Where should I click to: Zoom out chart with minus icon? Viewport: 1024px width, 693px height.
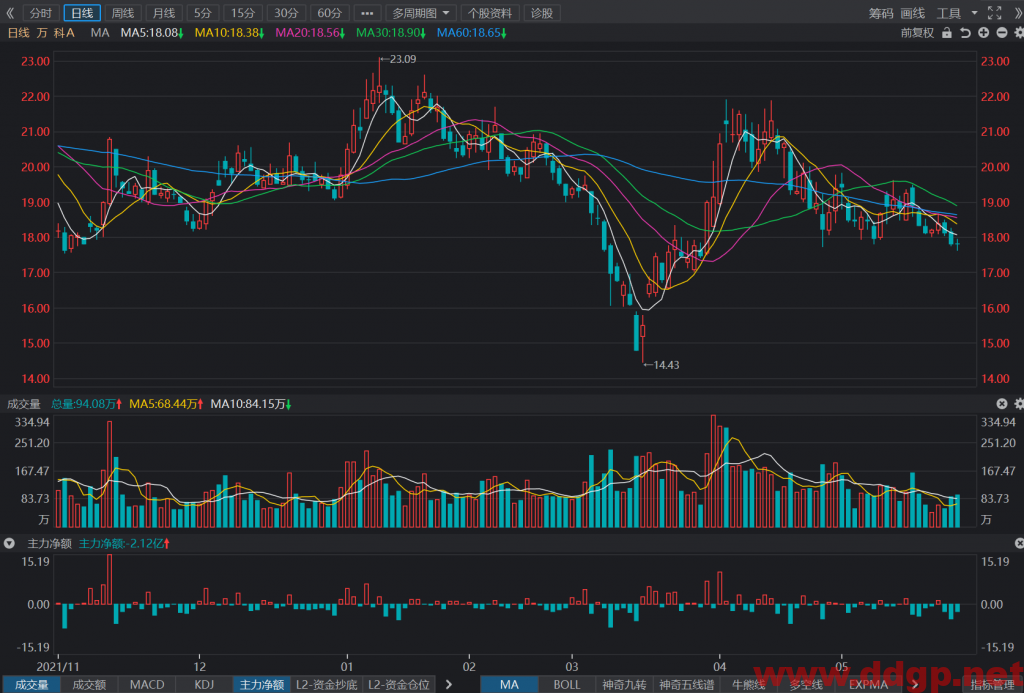pos(1002,33)
